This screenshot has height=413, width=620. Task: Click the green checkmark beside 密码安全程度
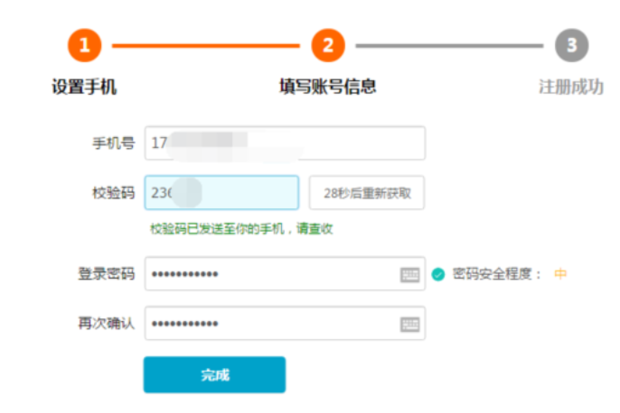tap(438, 274)
